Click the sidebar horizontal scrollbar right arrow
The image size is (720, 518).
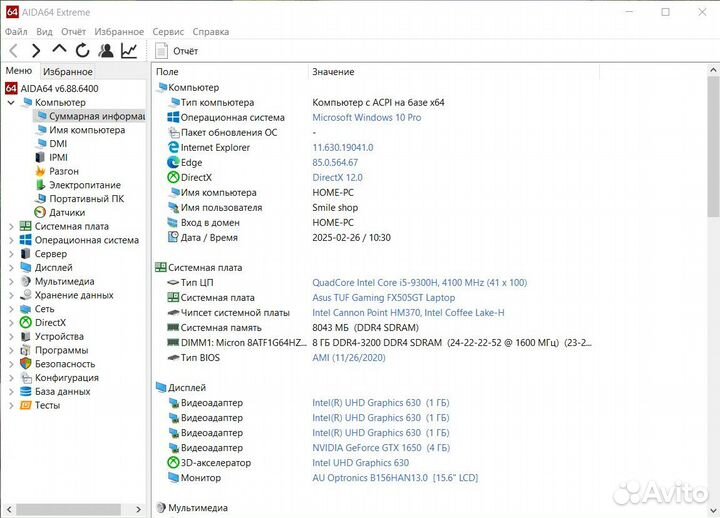(x=139, y=509)
